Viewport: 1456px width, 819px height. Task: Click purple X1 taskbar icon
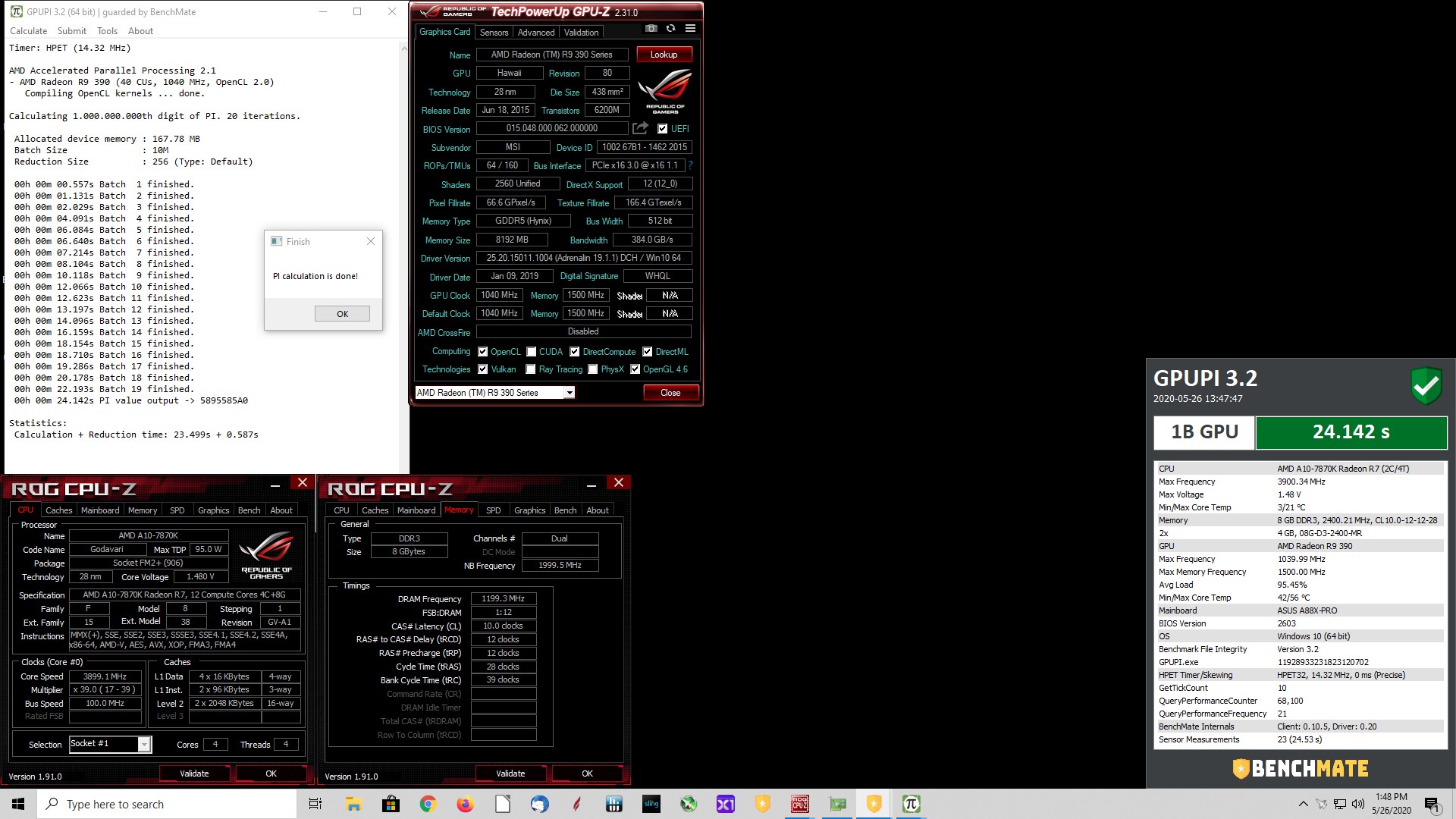[726, 804]
